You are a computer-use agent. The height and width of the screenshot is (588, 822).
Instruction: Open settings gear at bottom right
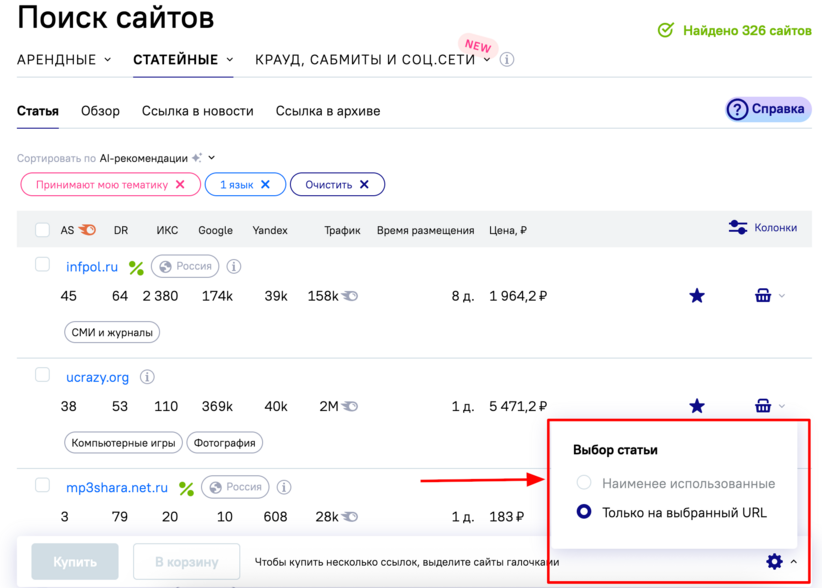[774, 561]
